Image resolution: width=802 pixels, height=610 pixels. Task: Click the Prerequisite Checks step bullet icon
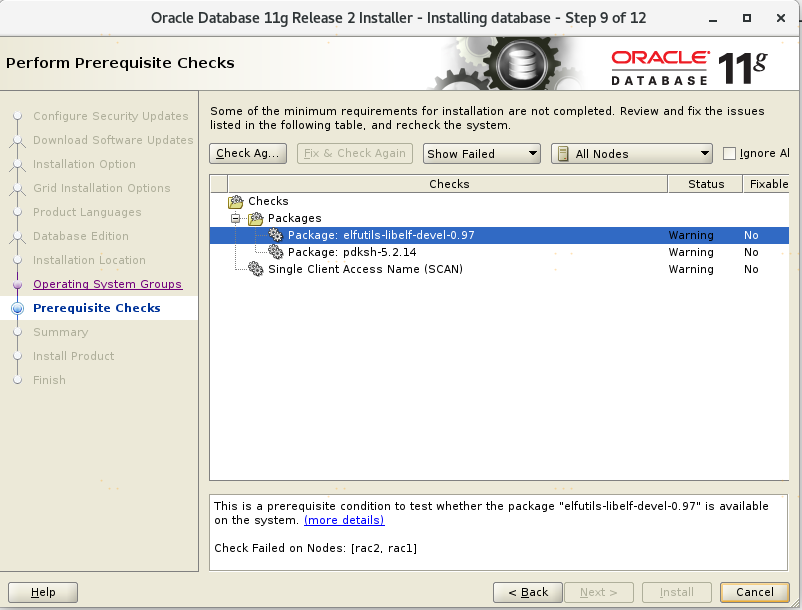[x=17, y=309]
